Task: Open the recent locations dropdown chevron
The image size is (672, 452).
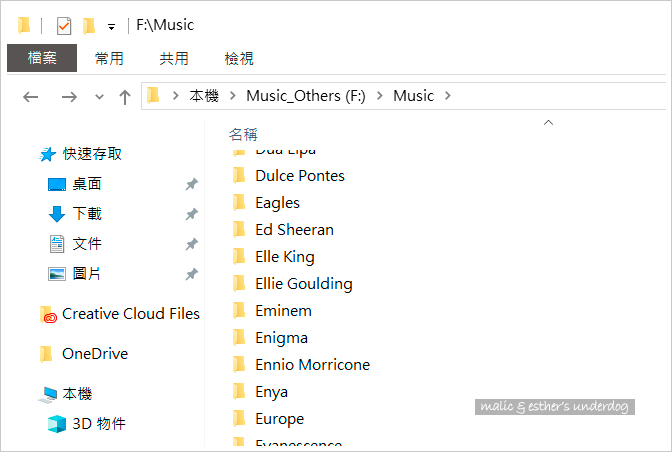Action: tap(99, 97)
